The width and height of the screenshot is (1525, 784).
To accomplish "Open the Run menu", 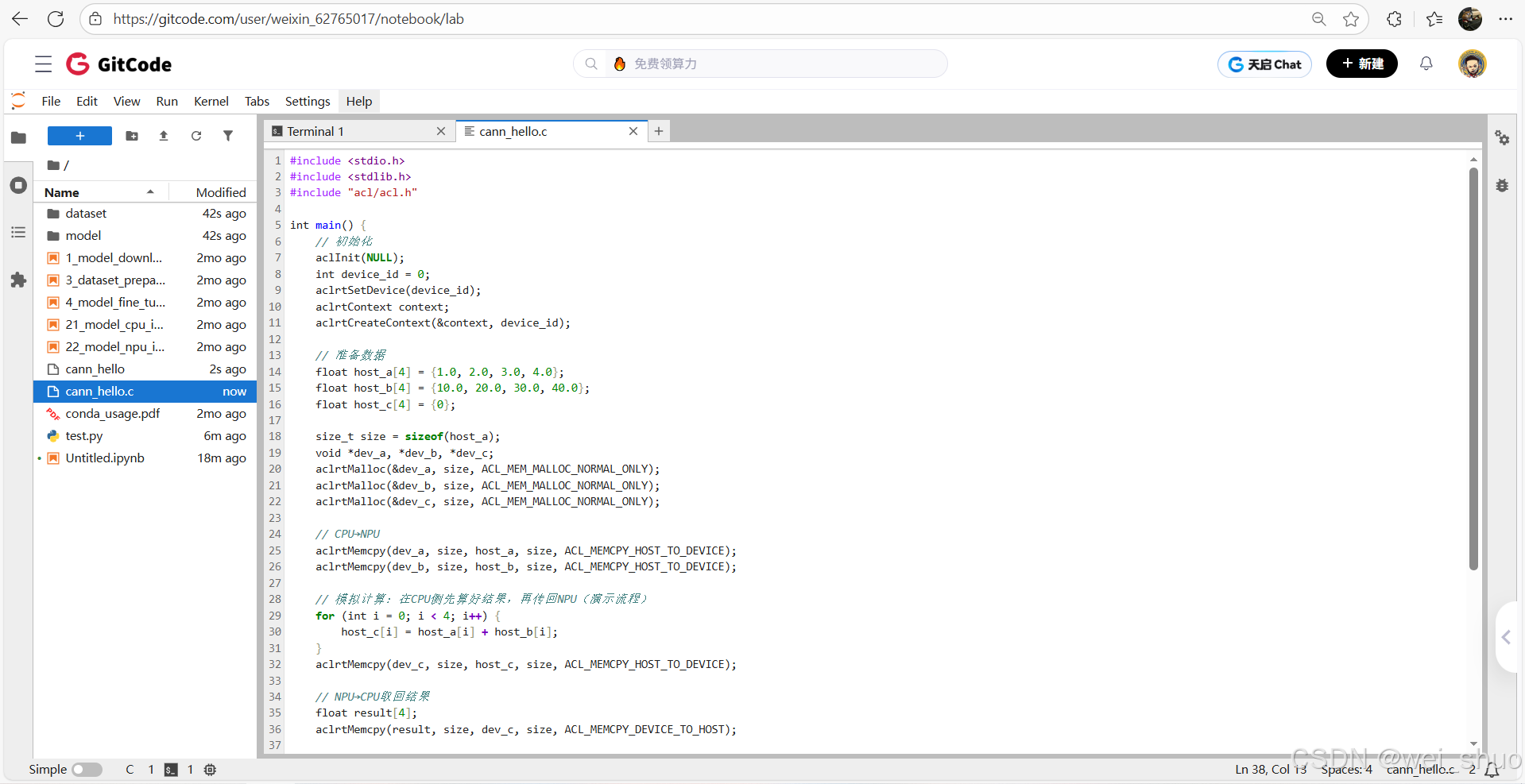I will [167, 101].
